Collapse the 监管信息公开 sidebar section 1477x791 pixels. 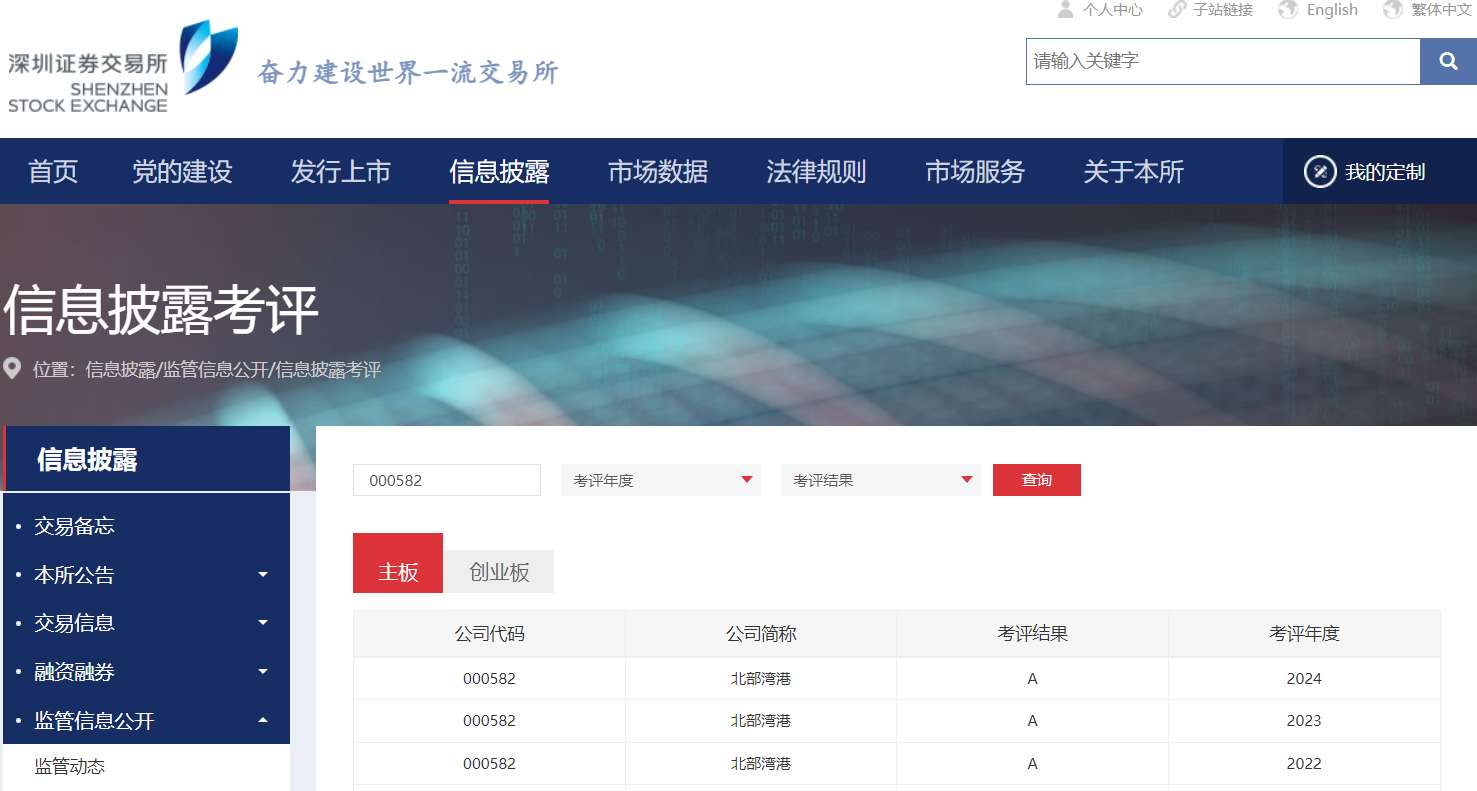click(263, 720)
